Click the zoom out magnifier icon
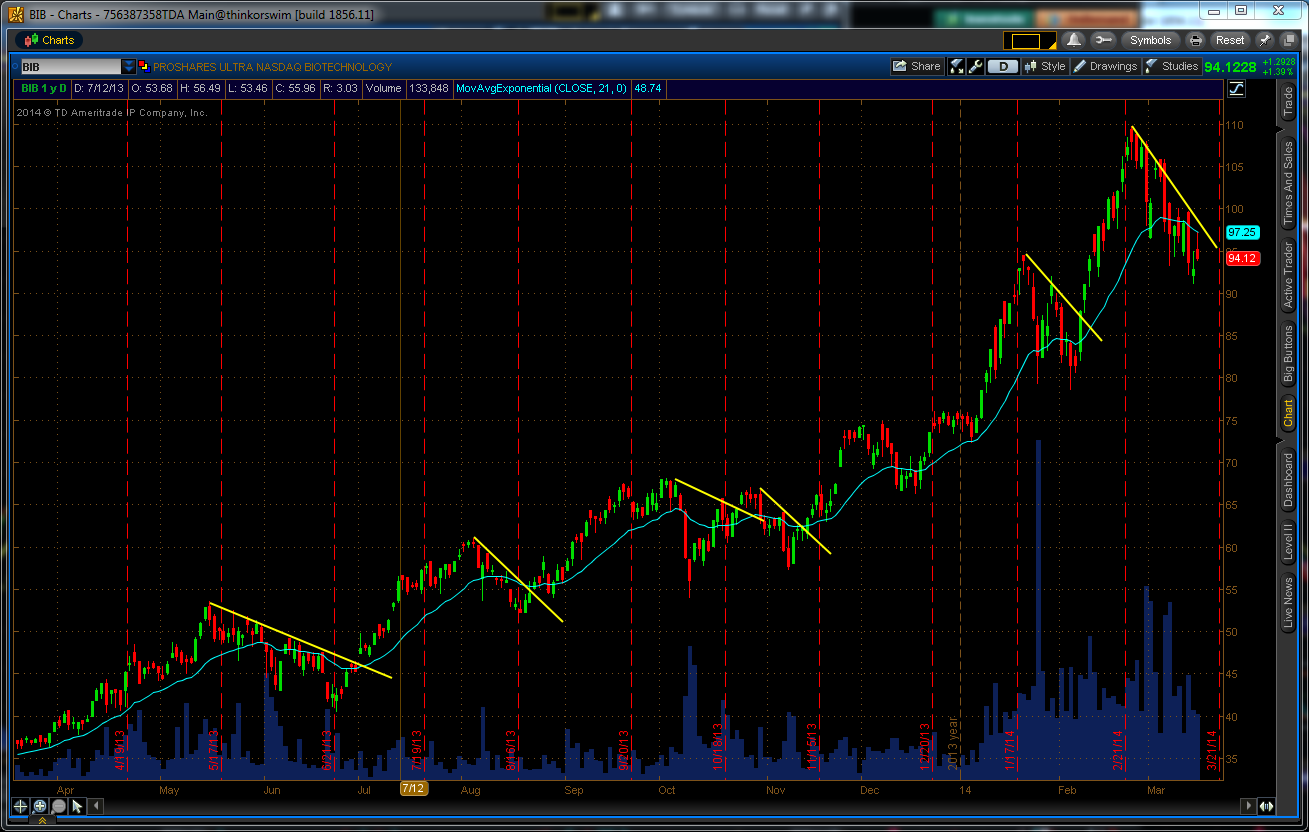 [x=59, y=806]
